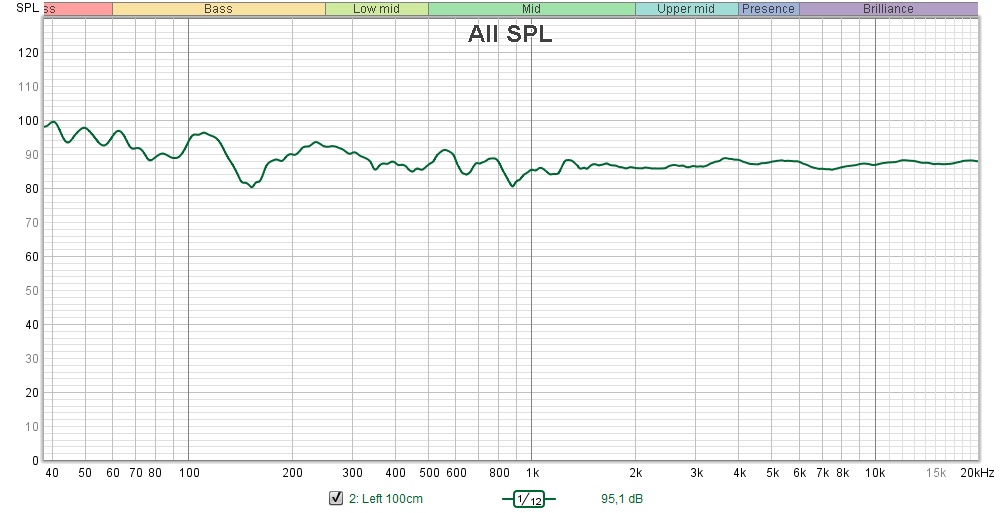Image resolution: width=1000 pixels, height=513 pixels.
Task: Uncheck the "2: Left 100cm" trace checkbox
Action: click(x=336, y=499)
